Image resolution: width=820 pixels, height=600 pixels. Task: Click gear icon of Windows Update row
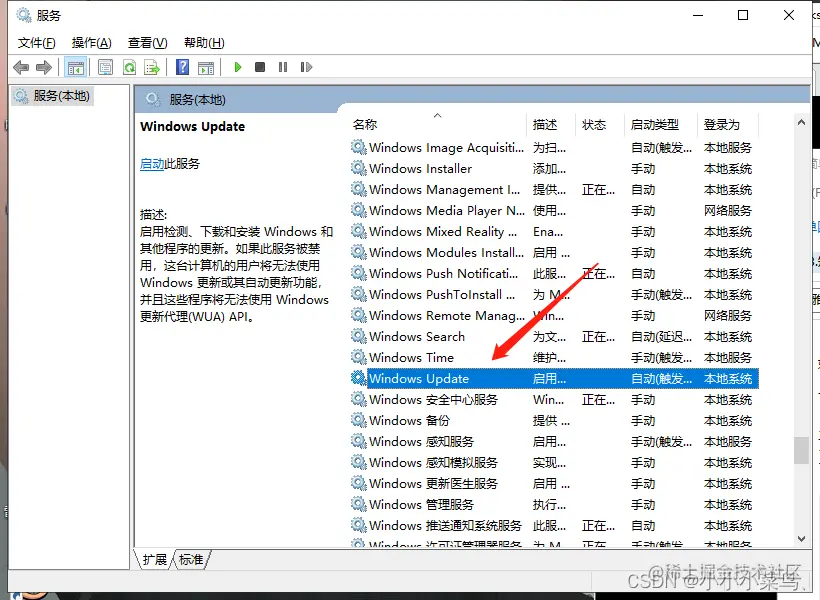pos(358,378)
